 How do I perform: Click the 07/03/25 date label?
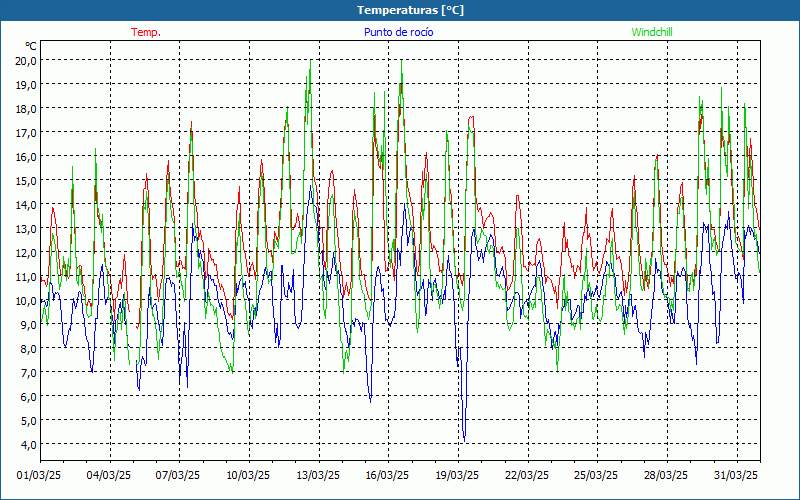[x=178, y=476]
